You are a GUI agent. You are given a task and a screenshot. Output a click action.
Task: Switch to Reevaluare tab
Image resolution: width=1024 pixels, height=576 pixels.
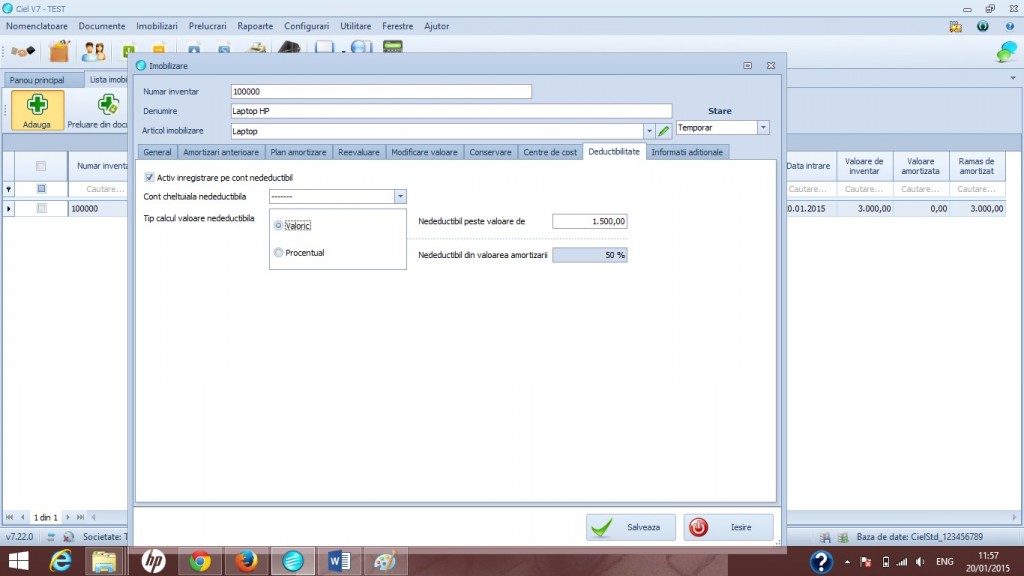coord(359,152)
